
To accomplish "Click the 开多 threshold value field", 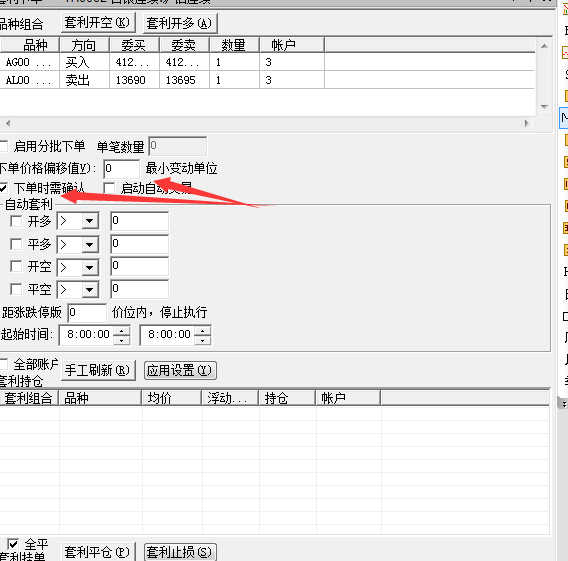I will (139, 221).
